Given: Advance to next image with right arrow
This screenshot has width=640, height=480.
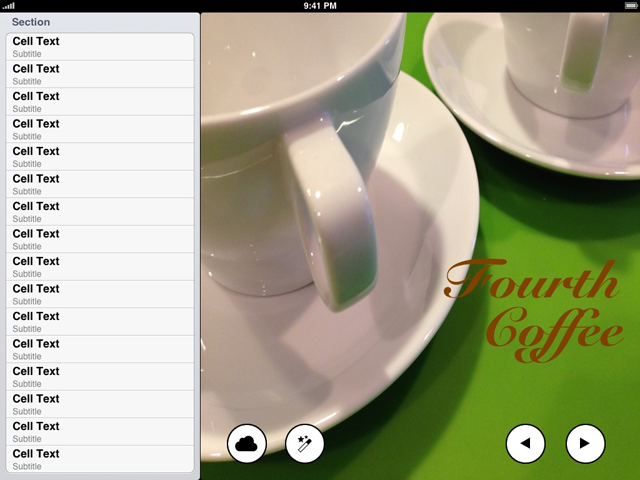Looking at the screenshot, I should pyautogui.click(x=585, y=444).
